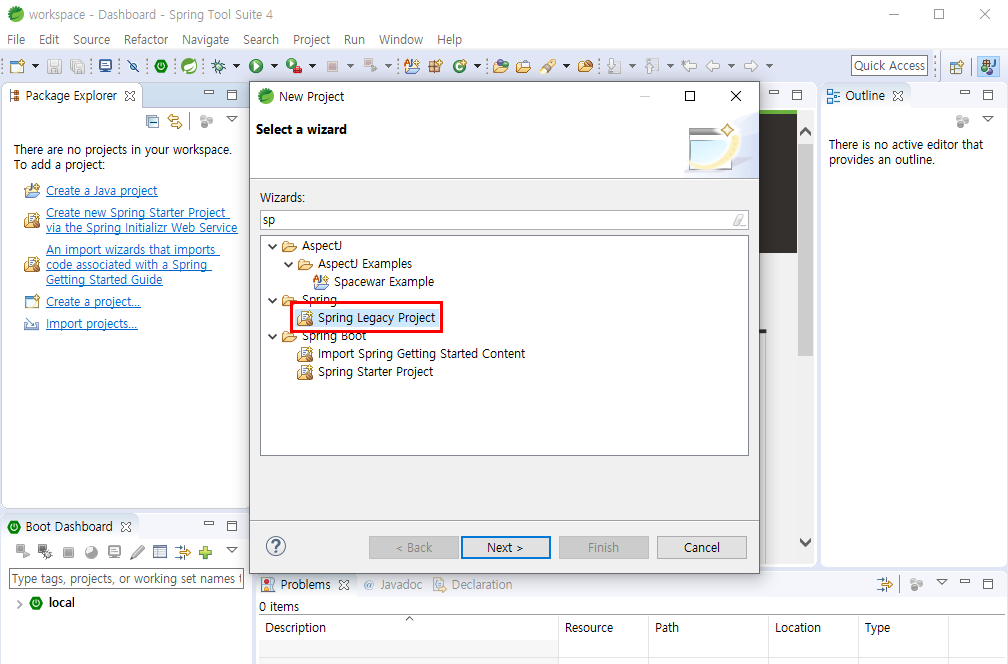
Task: Click the New file toolbar icon
Action: click(17, 66)
